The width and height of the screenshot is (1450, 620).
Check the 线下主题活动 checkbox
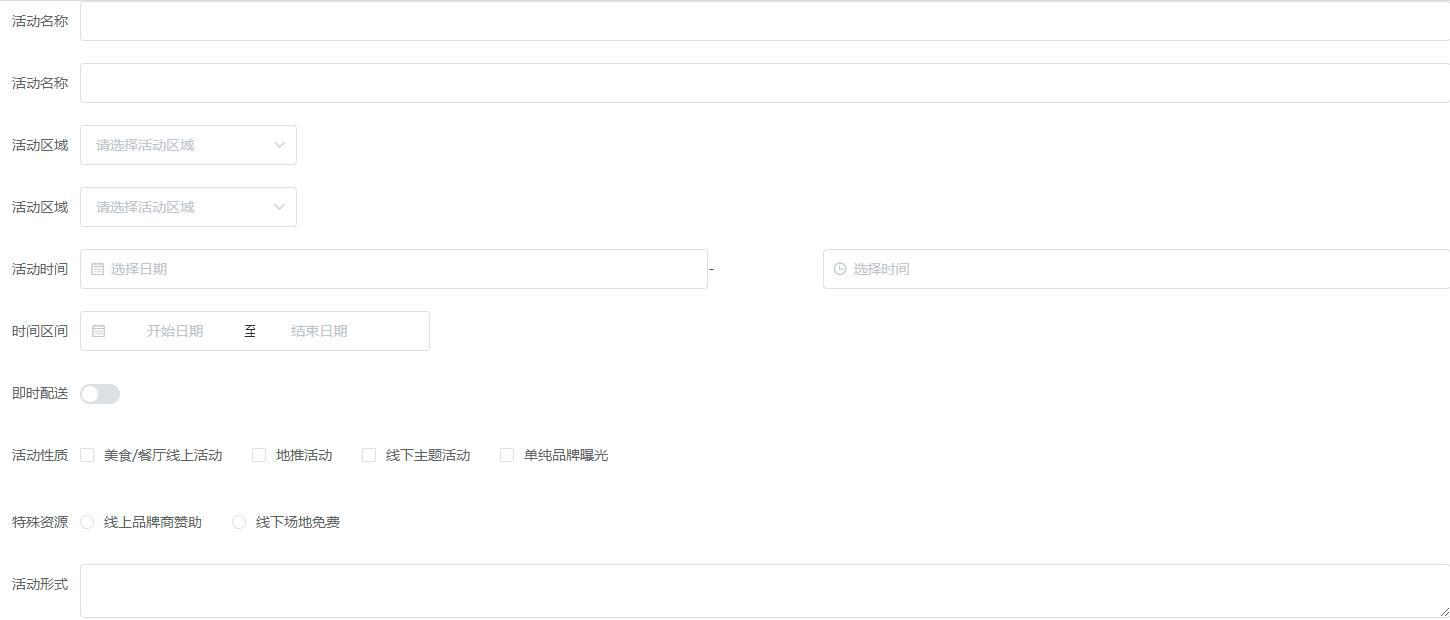click(x=369, y=455)
